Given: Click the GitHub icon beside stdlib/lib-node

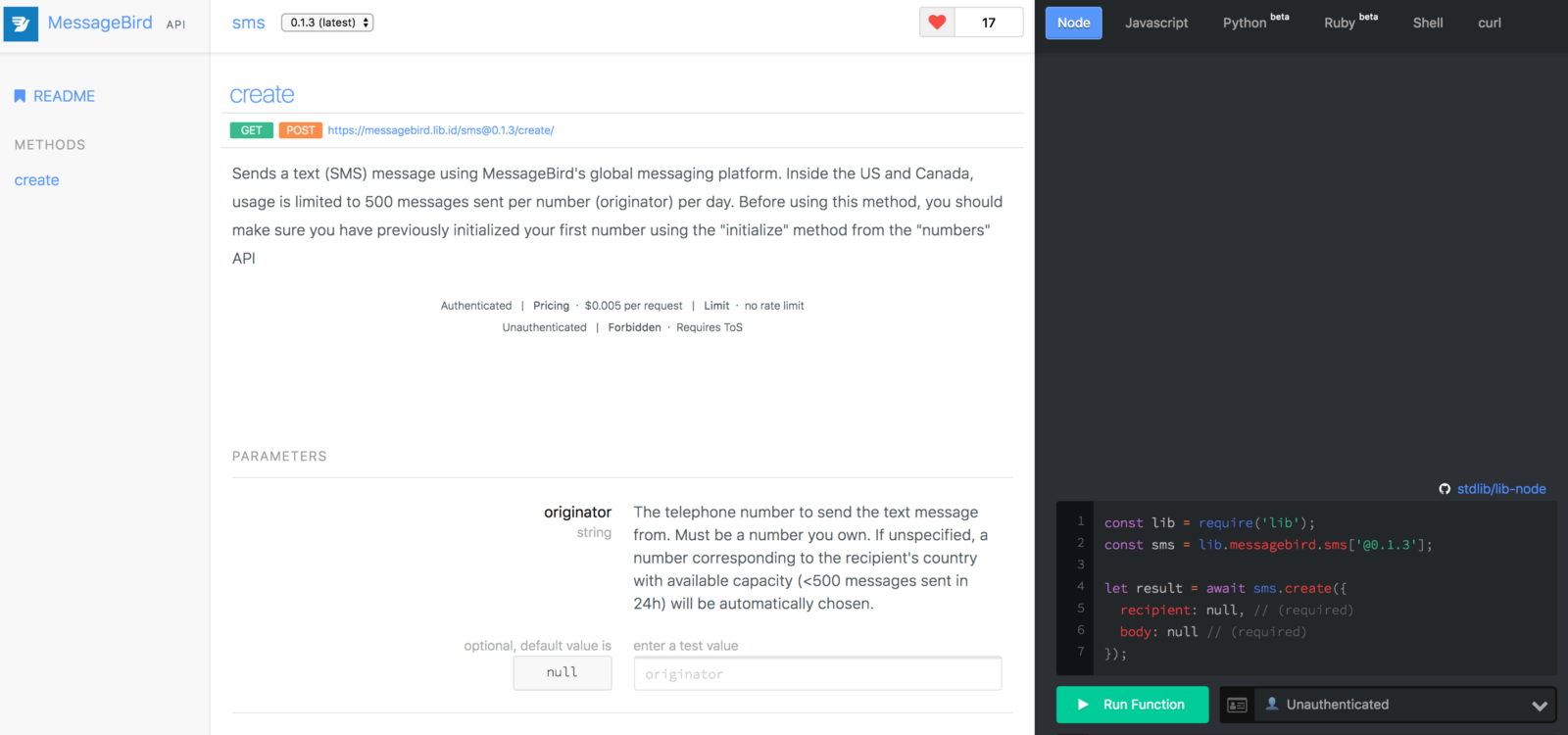Looking at the screenshot, I should (x=1445, y=489).
